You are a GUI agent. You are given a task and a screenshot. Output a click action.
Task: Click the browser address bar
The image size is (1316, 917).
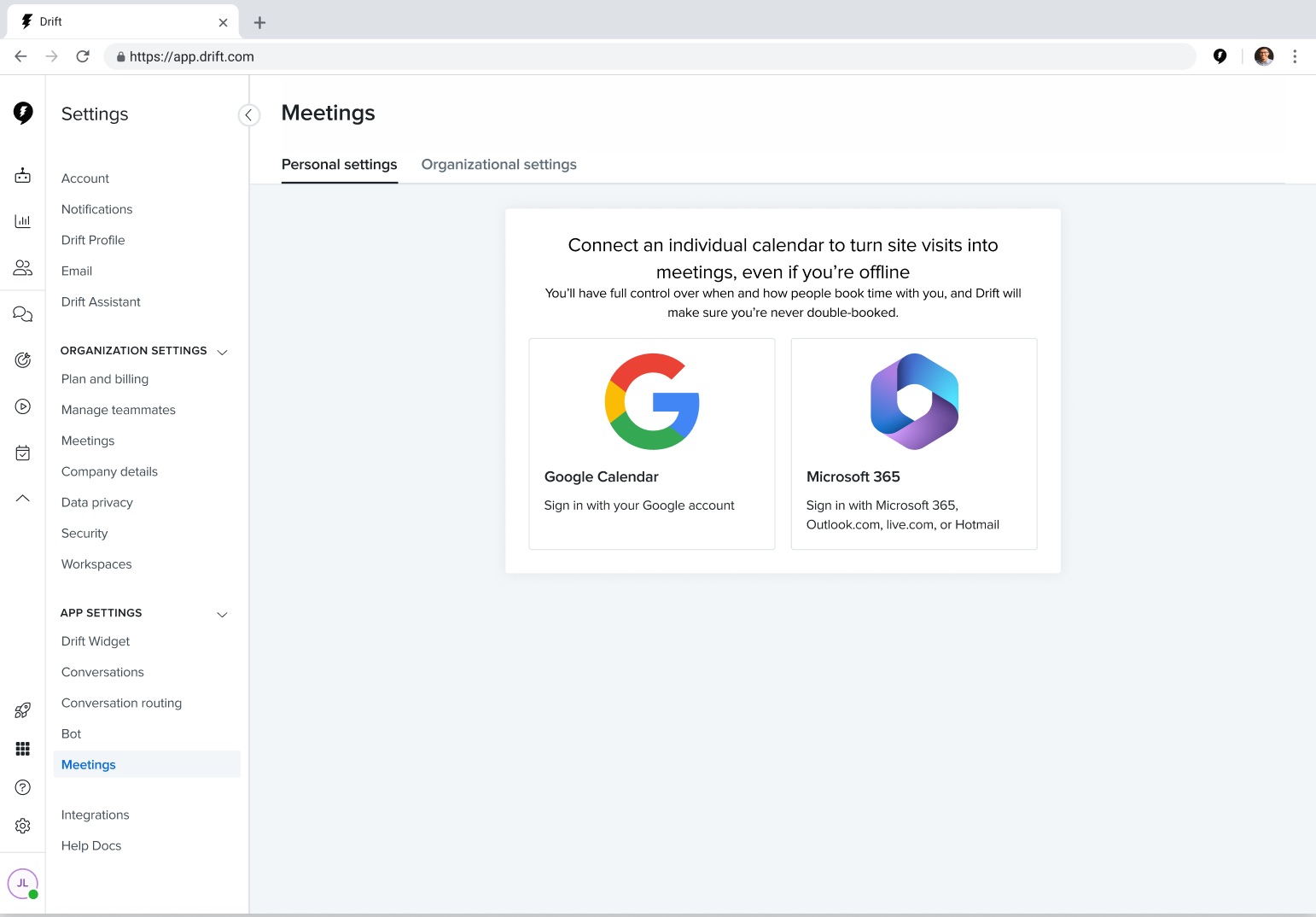pos(649,56)
